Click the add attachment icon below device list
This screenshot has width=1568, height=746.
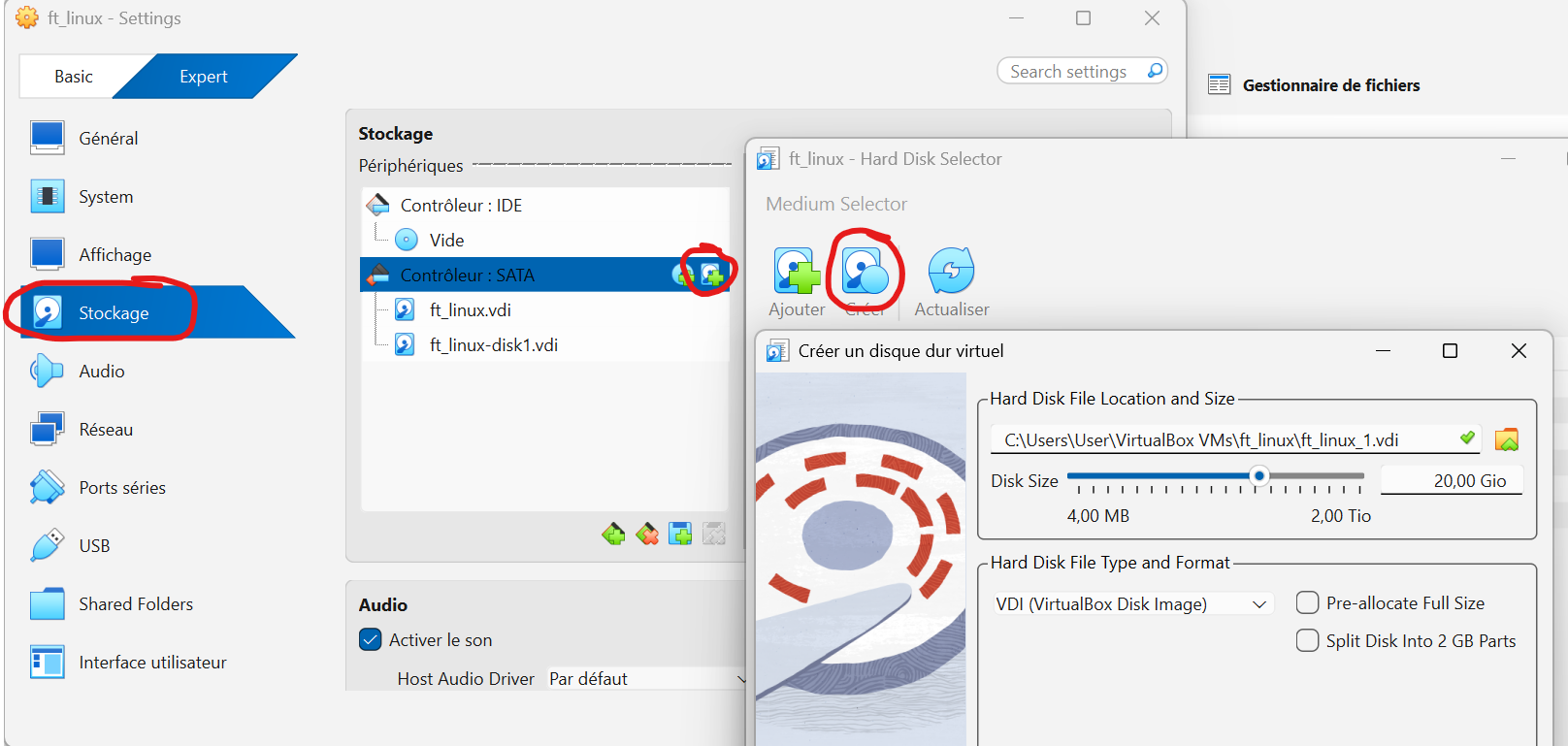point(680,534)
